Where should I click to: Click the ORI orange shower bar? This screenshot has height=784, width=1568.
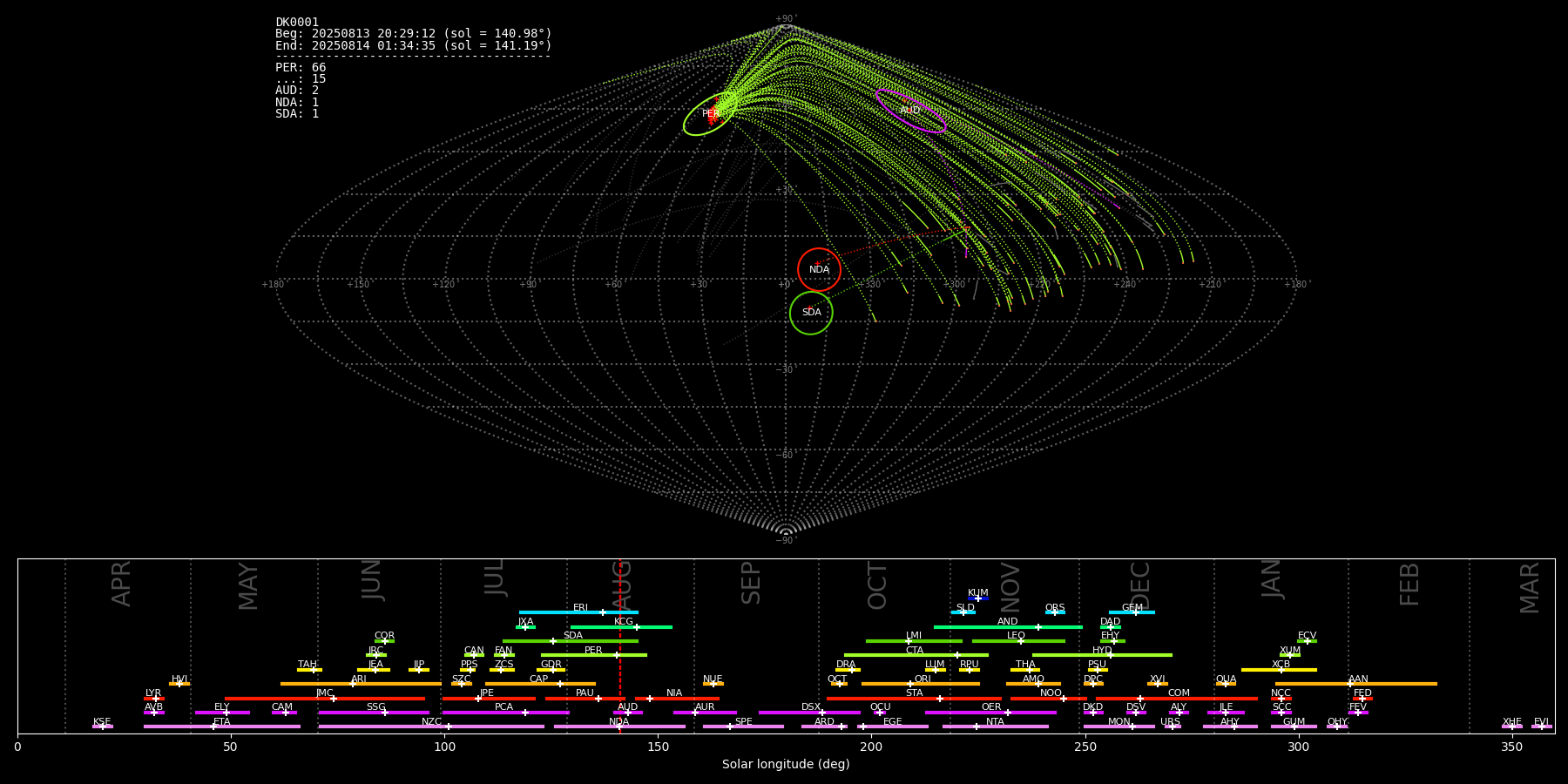921,684
